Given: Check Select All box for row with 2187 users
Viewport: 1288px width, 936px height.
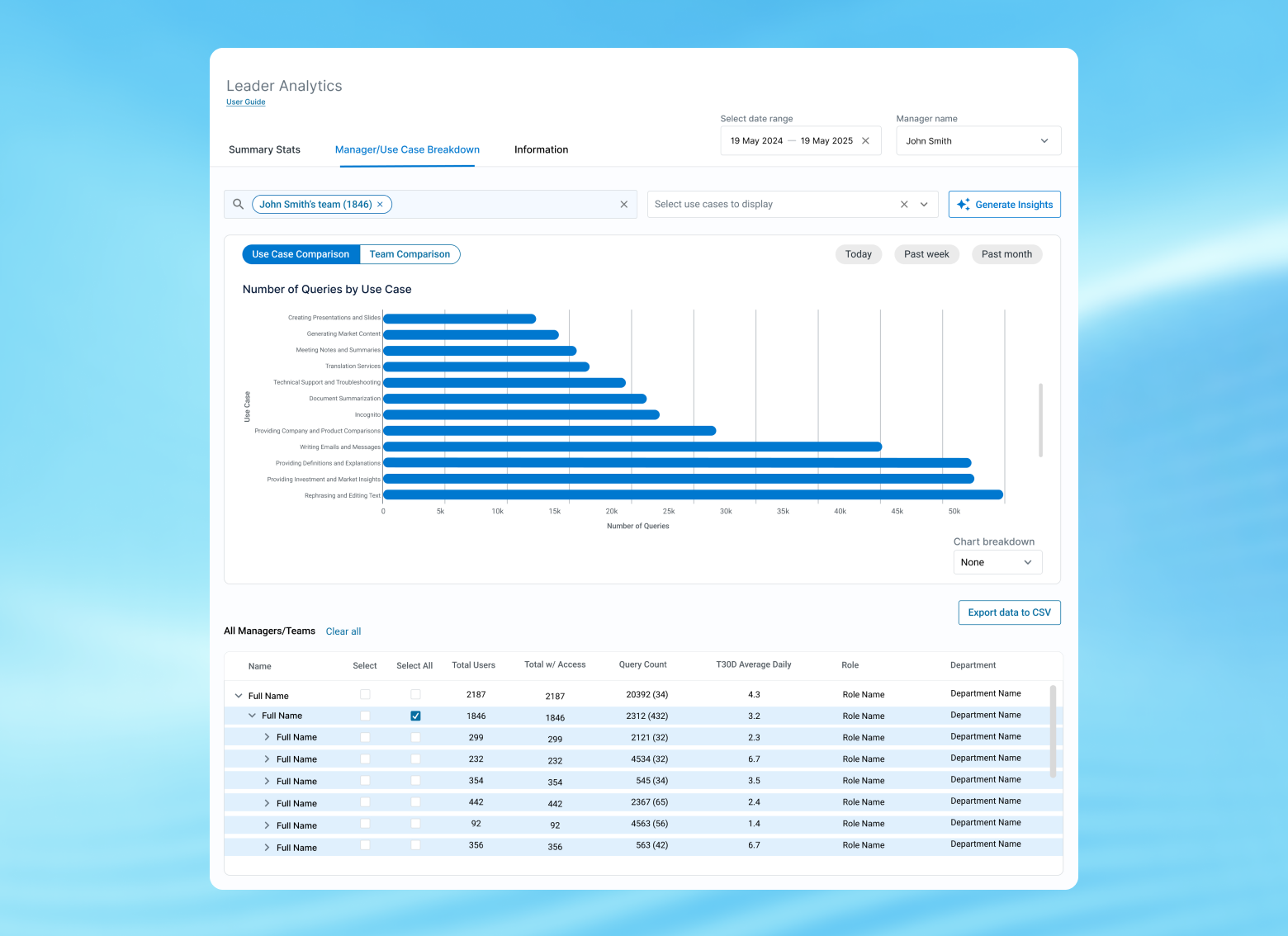Looking at the screenshot, I should coord(415,694).
